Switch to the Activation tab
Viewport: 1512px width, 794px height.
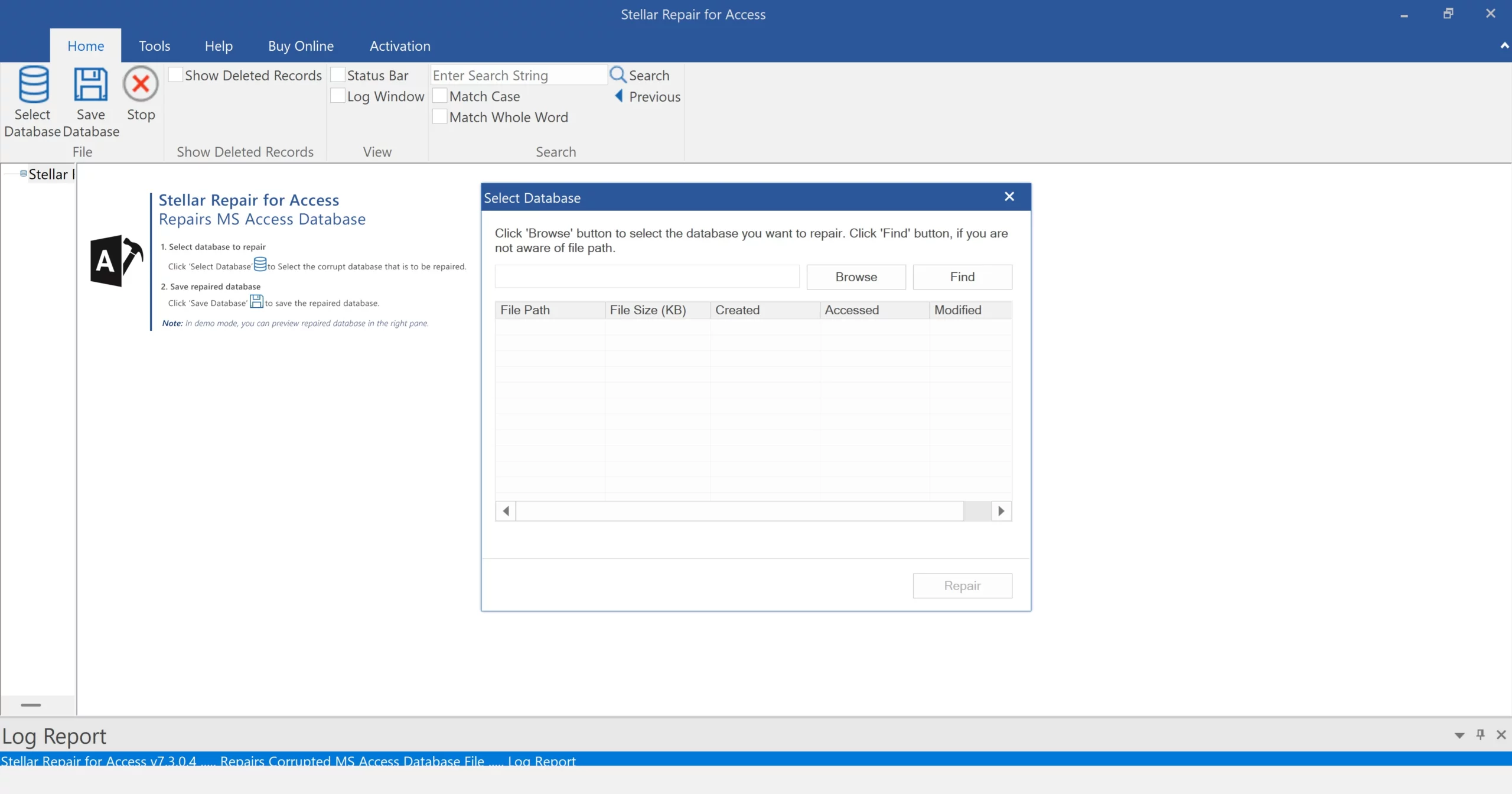400,46
